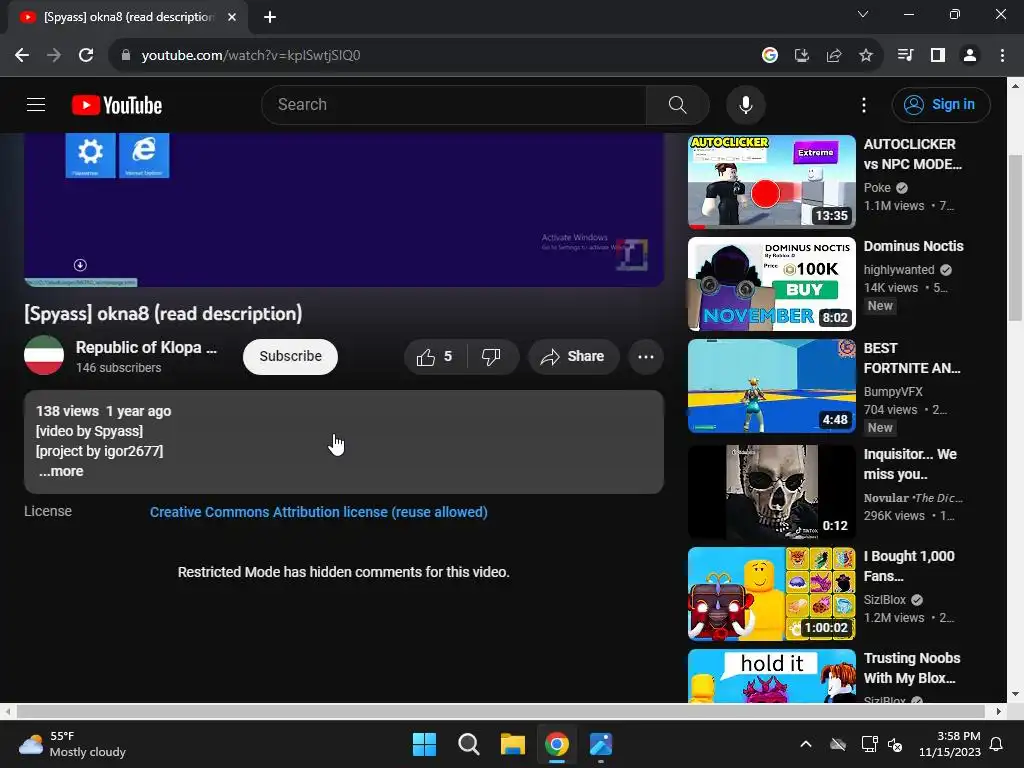The height and width of the screenshot is (768, 1024).
Task: Start voice search with microphone icon
Action: tap(745, 104)
